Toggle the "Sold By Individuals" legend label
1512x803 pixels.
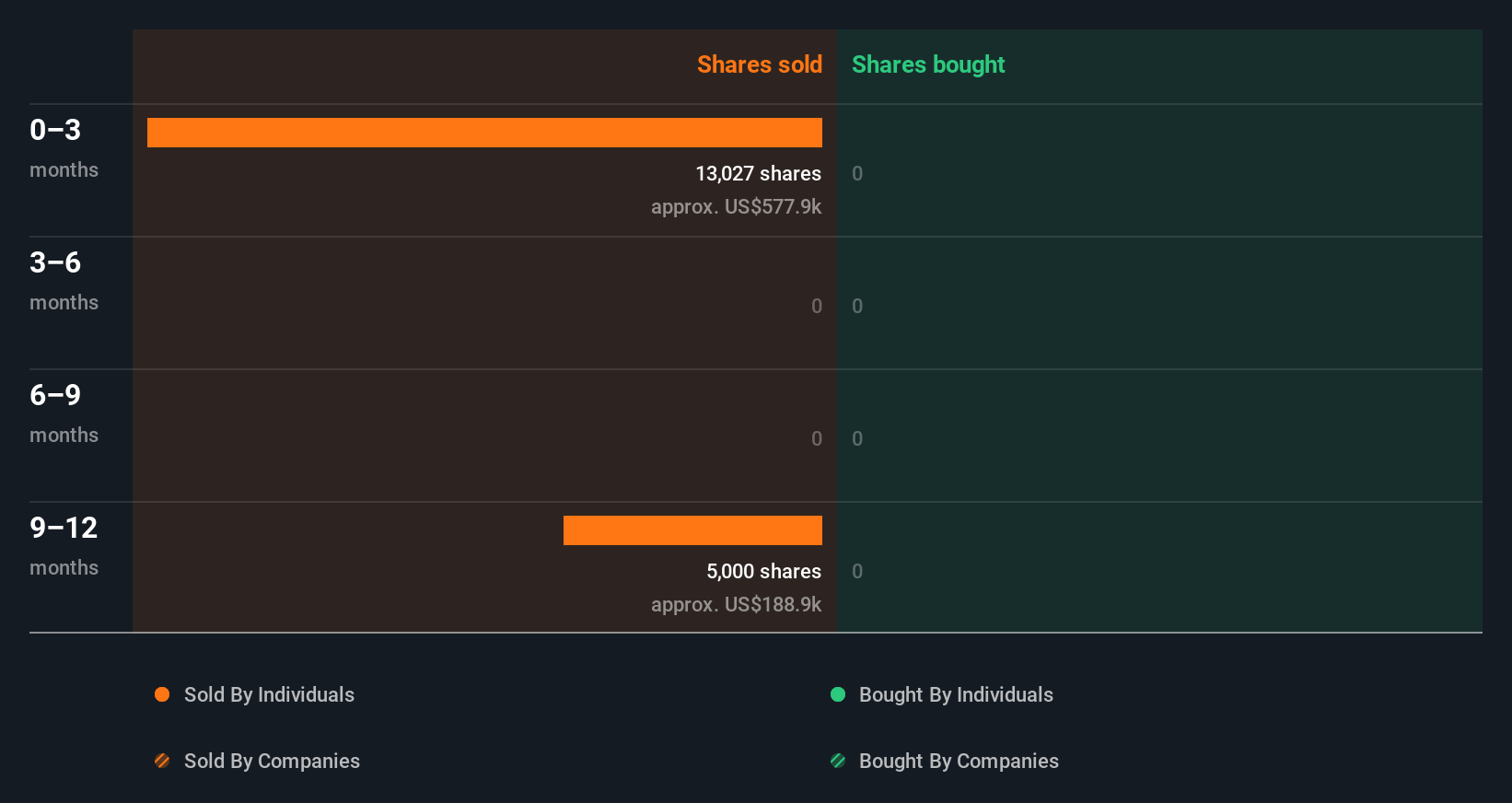coord(269,694)
